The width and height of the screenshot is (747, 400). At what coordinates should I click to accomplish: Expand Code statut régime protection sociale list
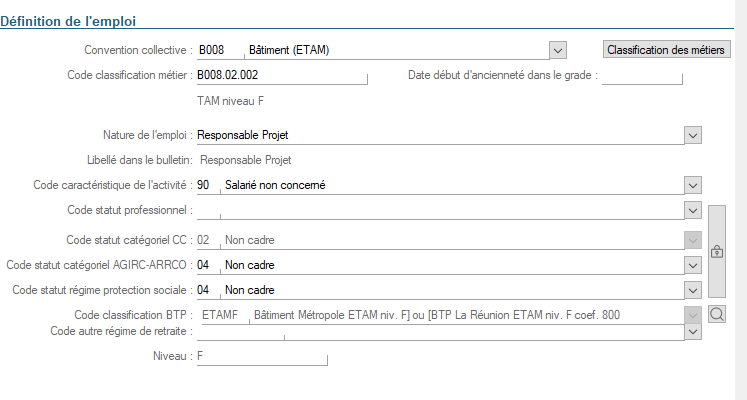[x=693, y=290]
